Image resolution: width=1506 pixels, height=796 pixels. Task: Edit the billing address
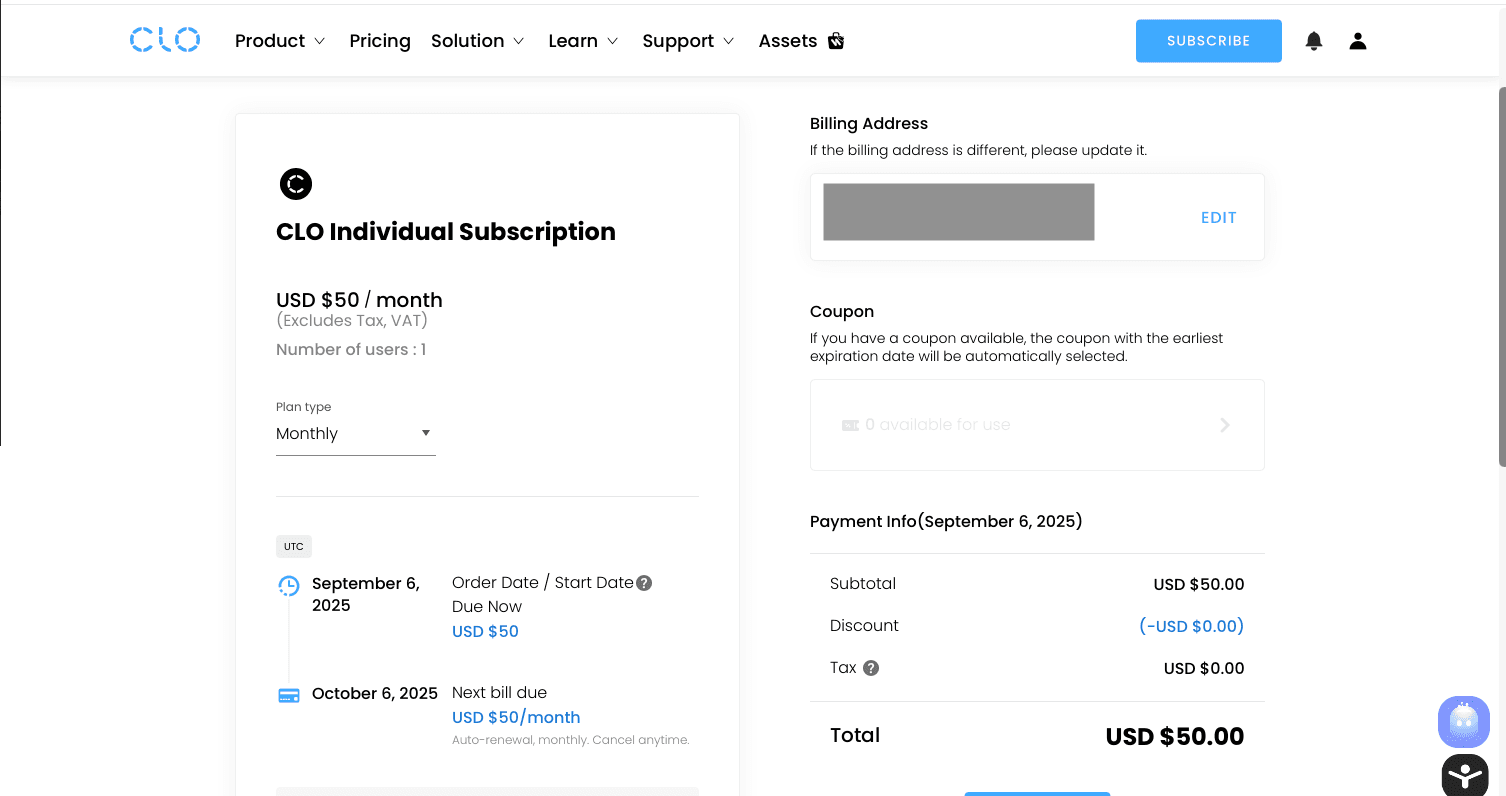(x=1218, y=217)
